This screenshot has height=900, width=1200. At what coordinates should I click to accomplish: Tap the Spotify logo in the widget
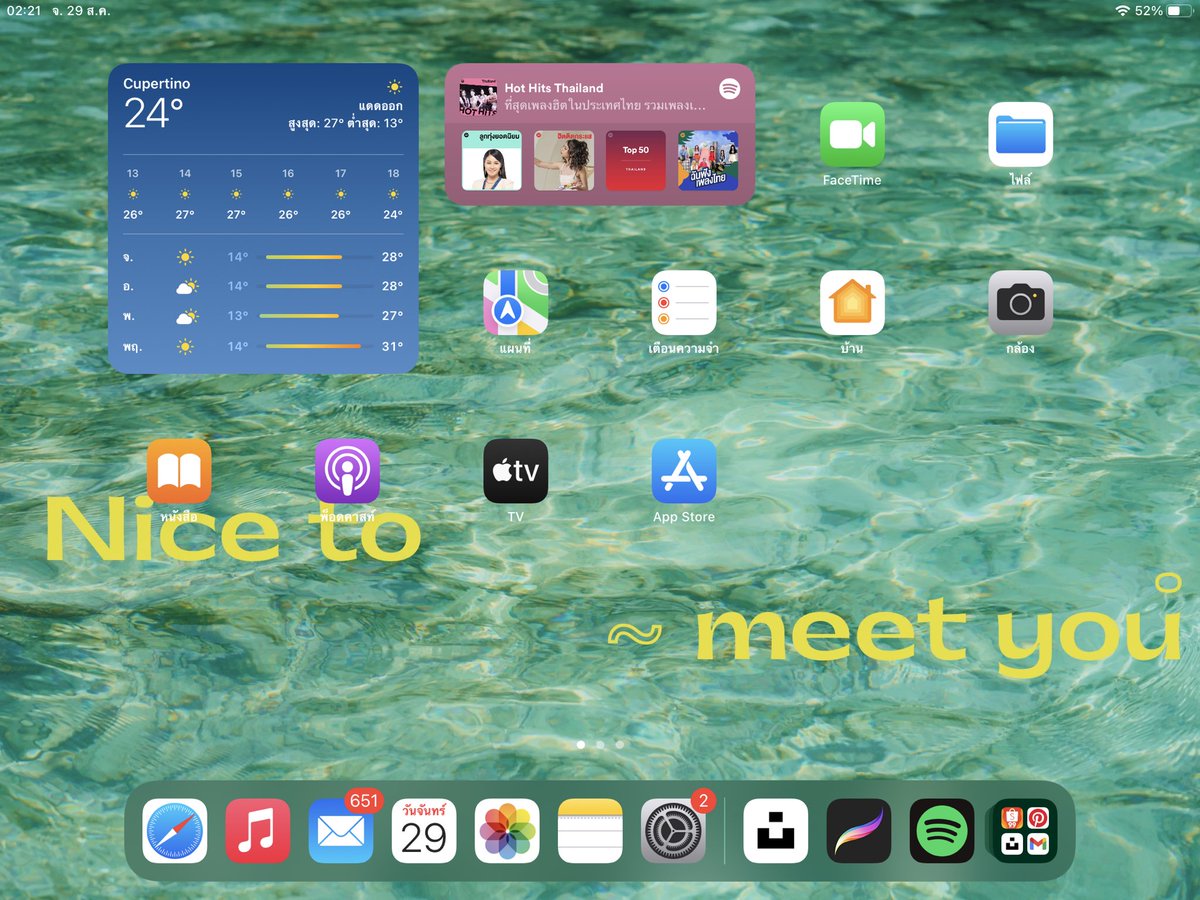point(729,89)
